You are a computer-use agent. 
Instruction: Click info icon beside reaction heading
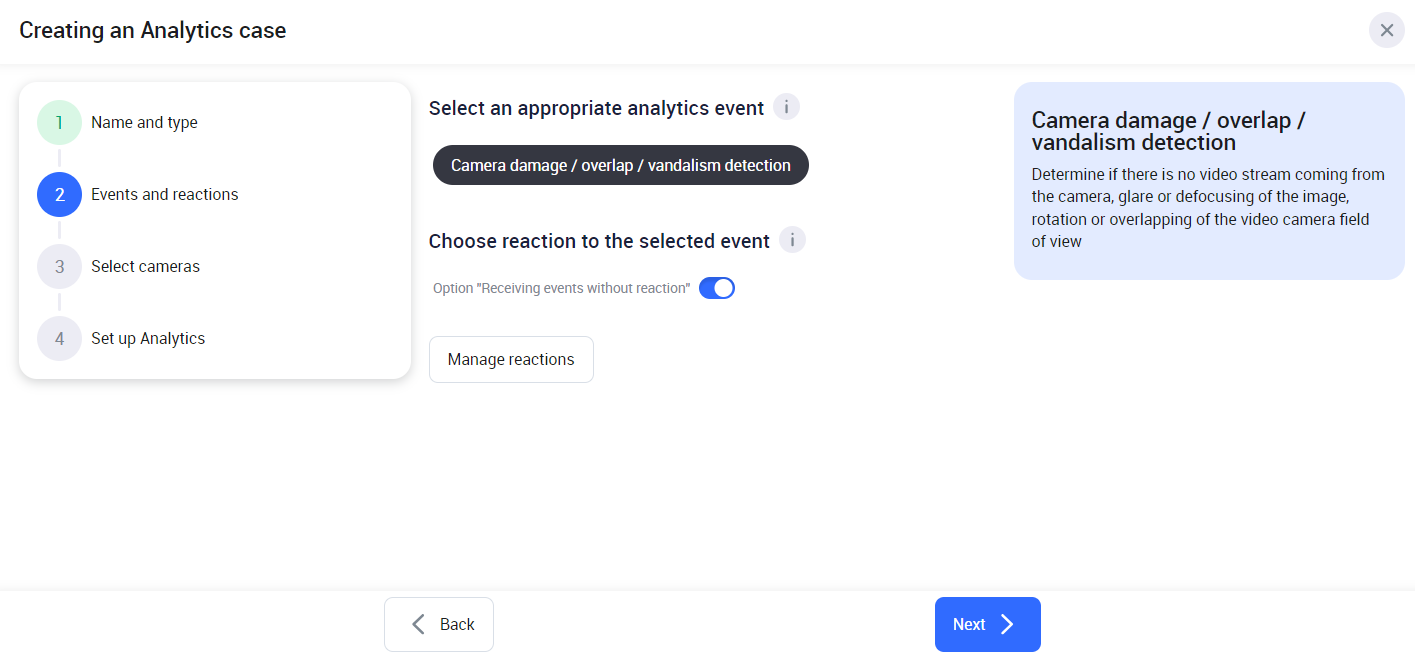point(792,240)
